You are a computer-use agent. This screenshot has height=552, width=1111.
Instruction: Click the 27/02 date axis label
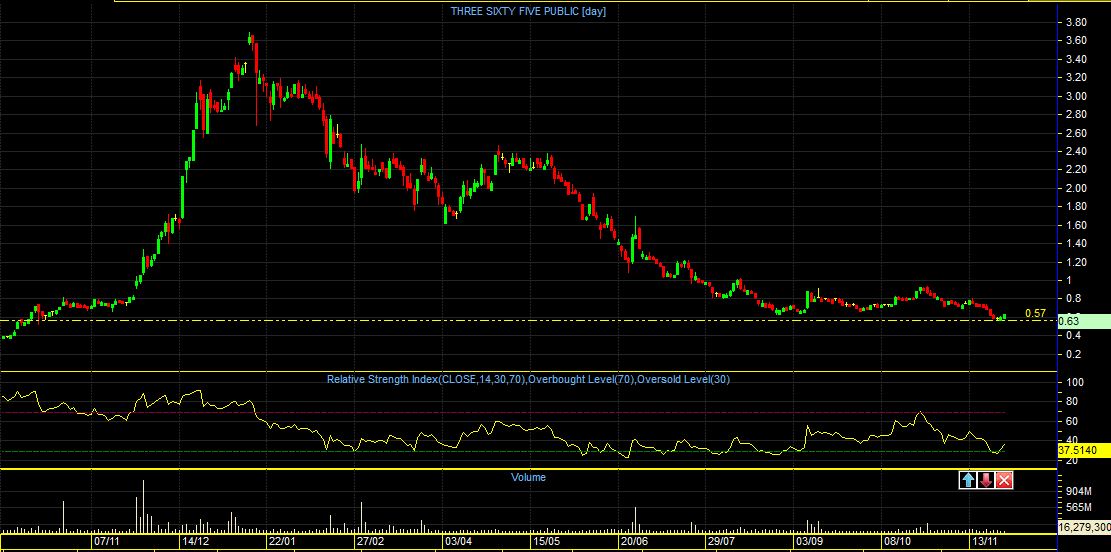point(370,541)
